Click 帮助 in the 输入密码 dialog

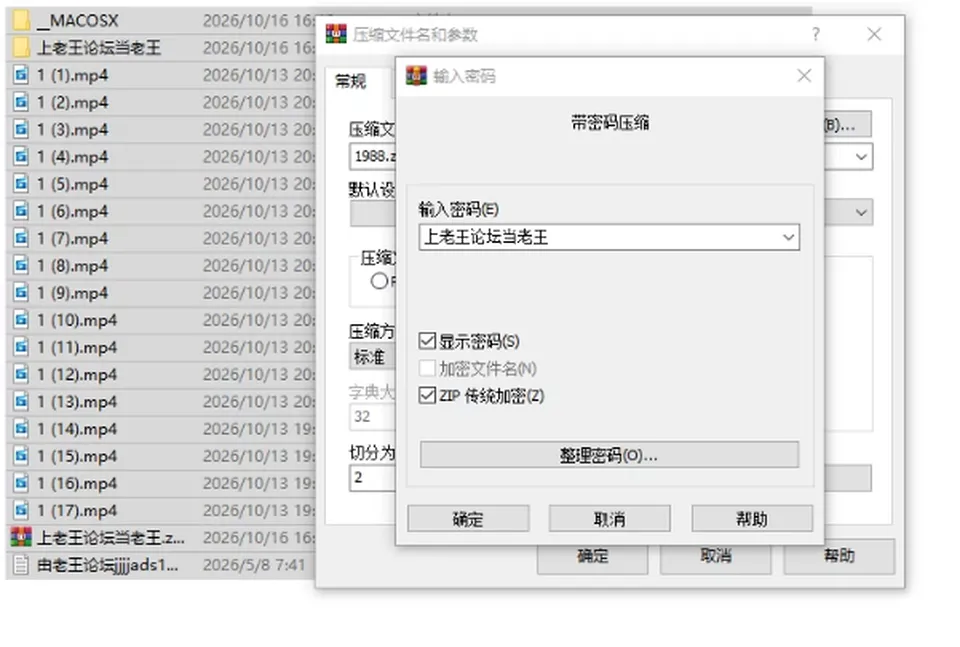tap(752, 519)
